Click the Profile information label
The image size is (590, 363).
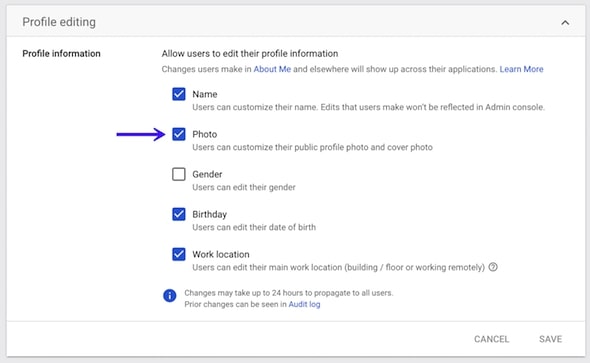[61, 53]
